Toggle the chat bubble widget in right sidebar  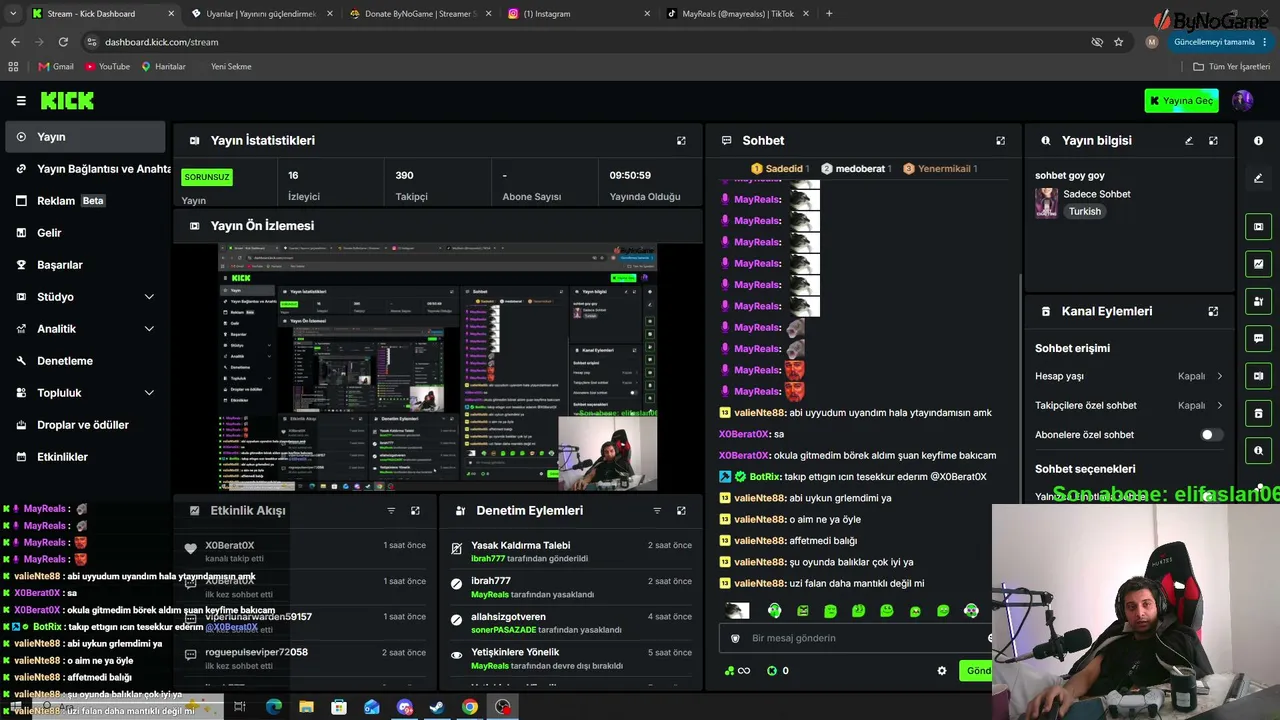click(x=1258, y=339)
